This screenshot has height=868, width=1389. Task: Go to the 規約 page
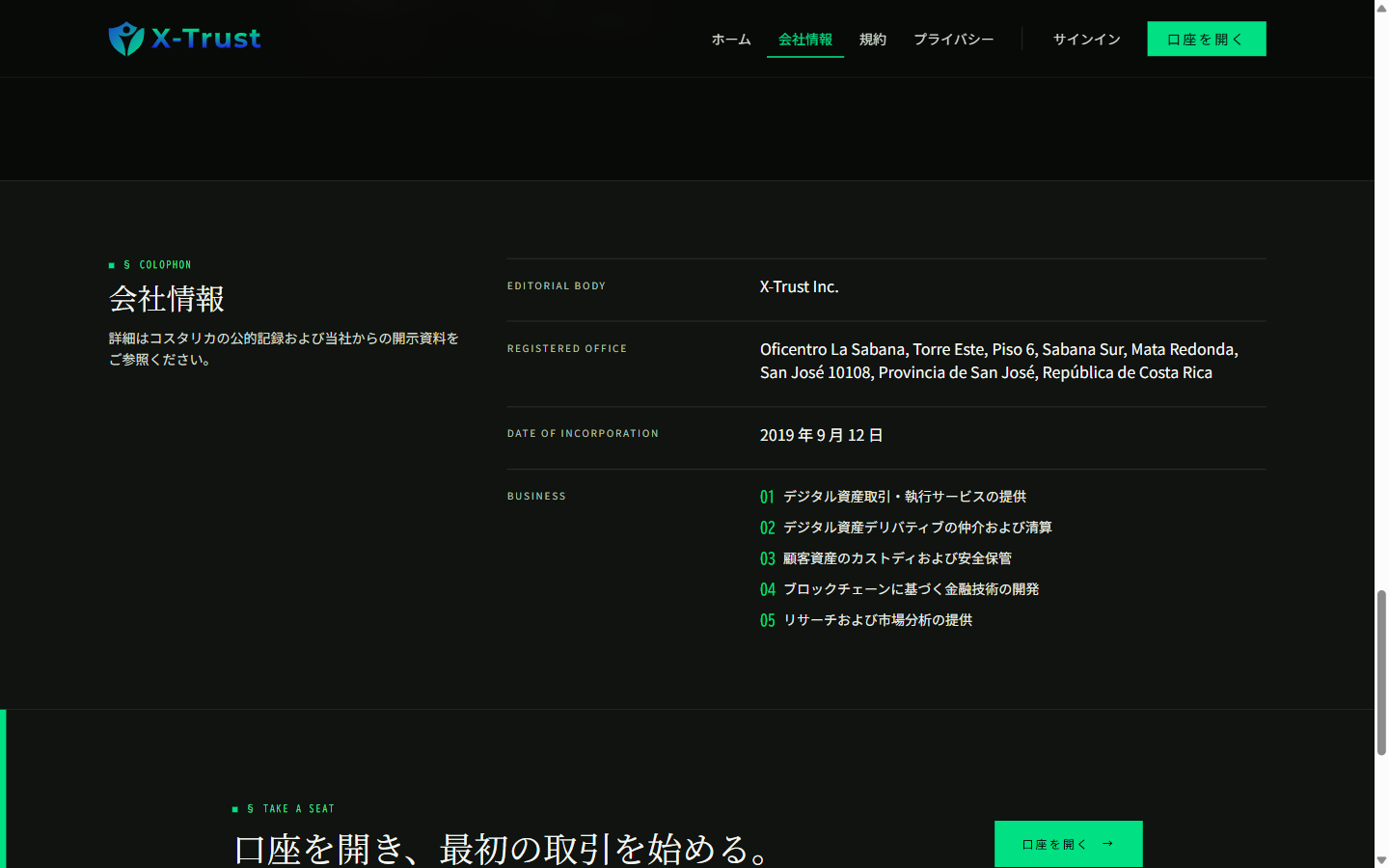pyautogui.click(x=873, y=40)
